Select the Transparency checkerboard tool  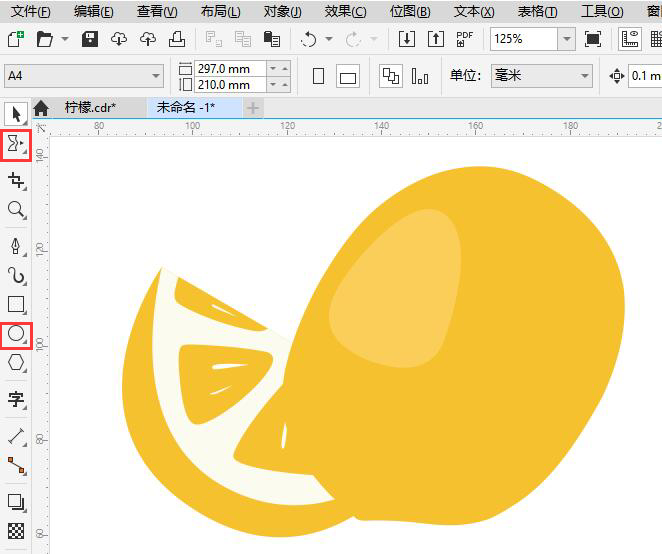(x=16, y=531)
